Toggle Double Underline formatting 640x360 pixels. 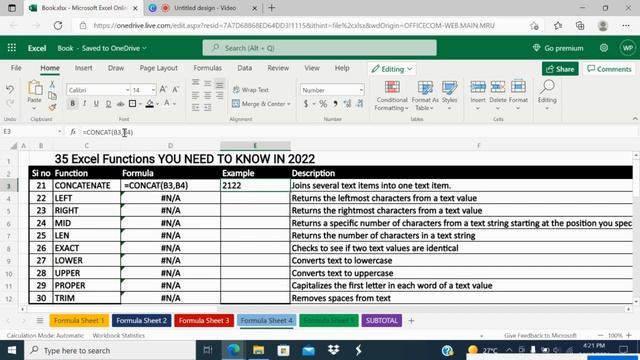(108, 104)
